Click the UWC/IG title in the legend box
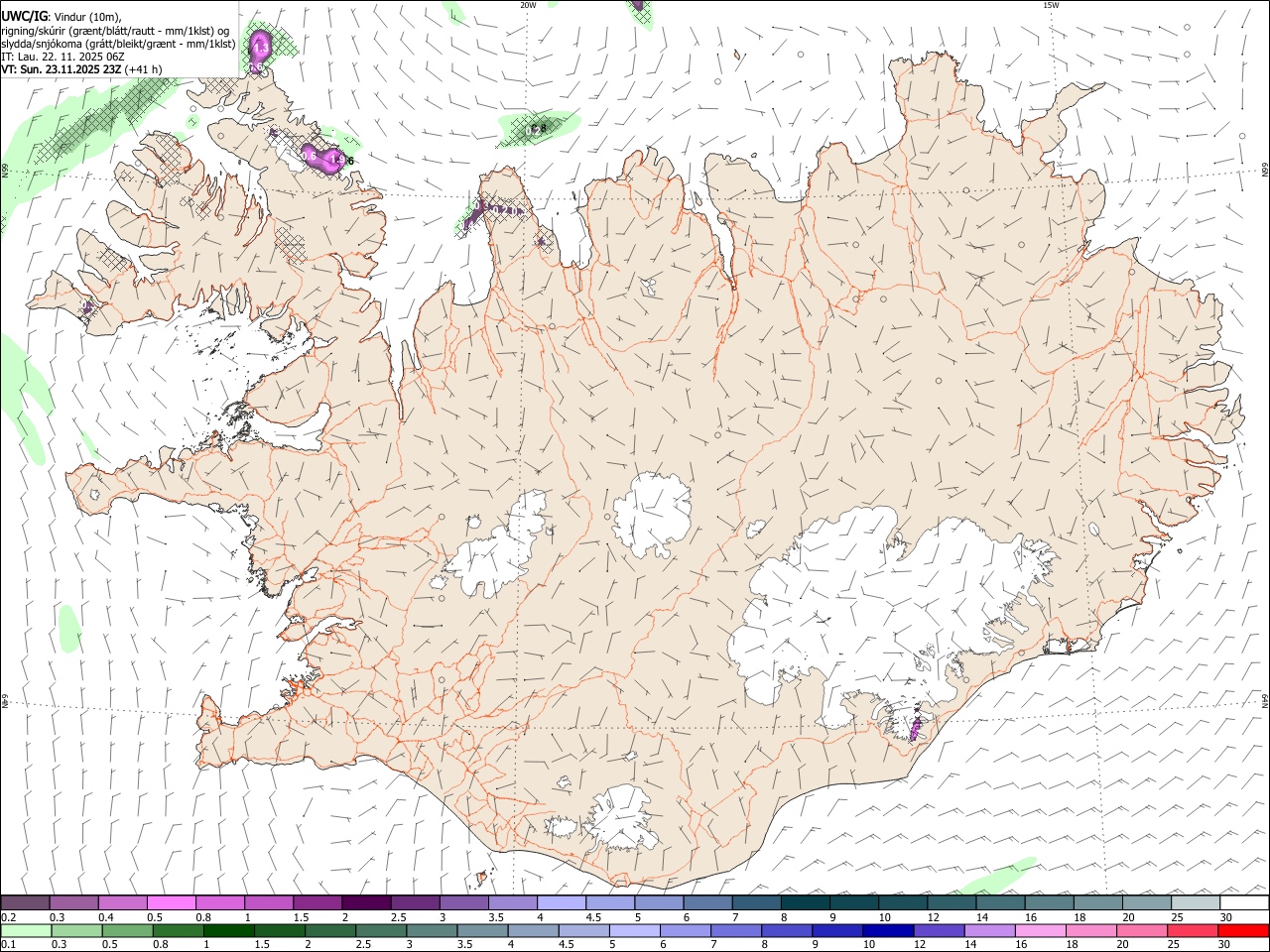 coord(24,16)
